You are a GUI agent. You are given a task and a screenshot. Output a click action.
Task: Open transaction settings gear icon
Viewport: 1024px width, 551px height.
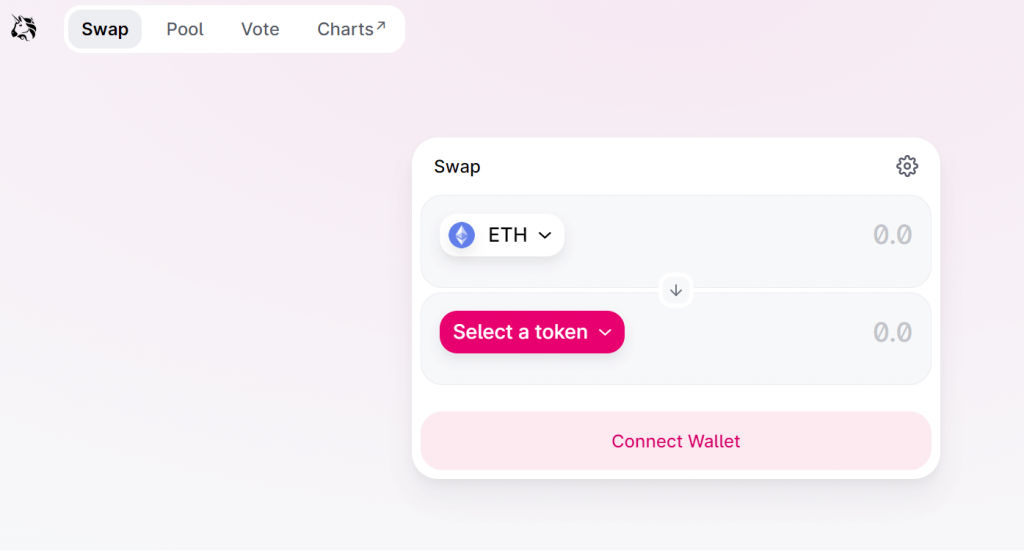tap(906, 166)
